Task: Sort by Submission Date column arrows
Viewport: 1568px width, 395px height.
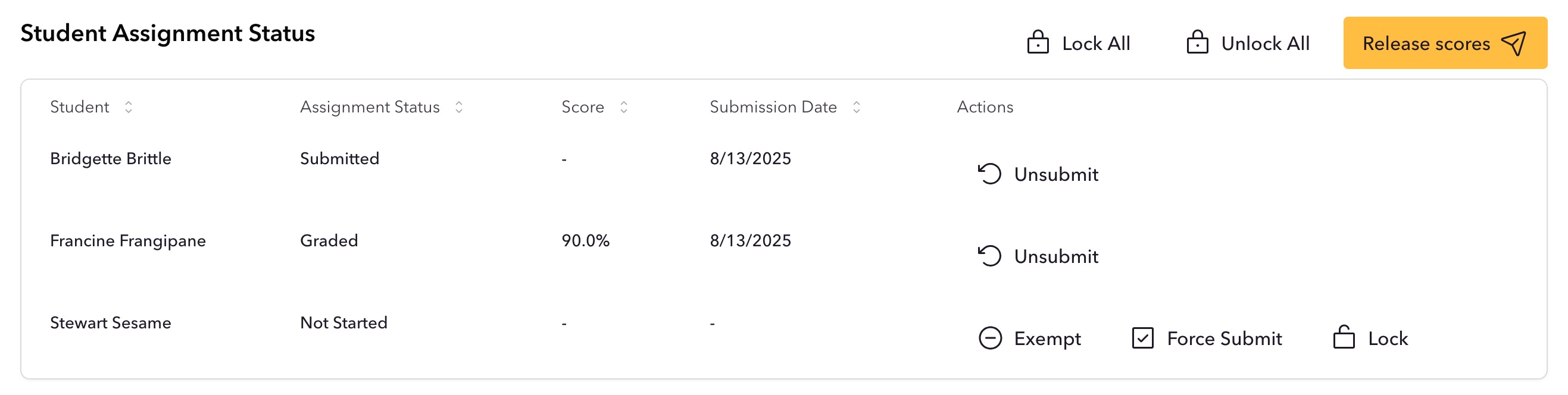Action: [857, 107]
